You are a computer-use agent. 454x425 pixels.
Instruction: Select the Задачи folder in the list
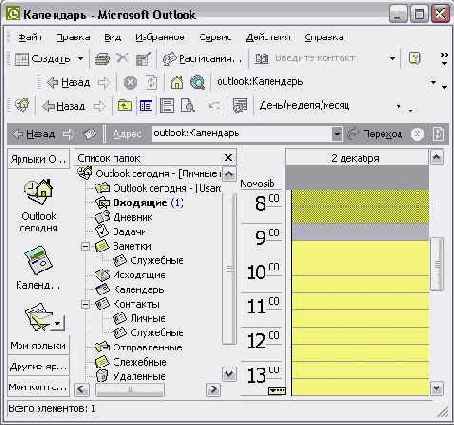pos(120,232)
